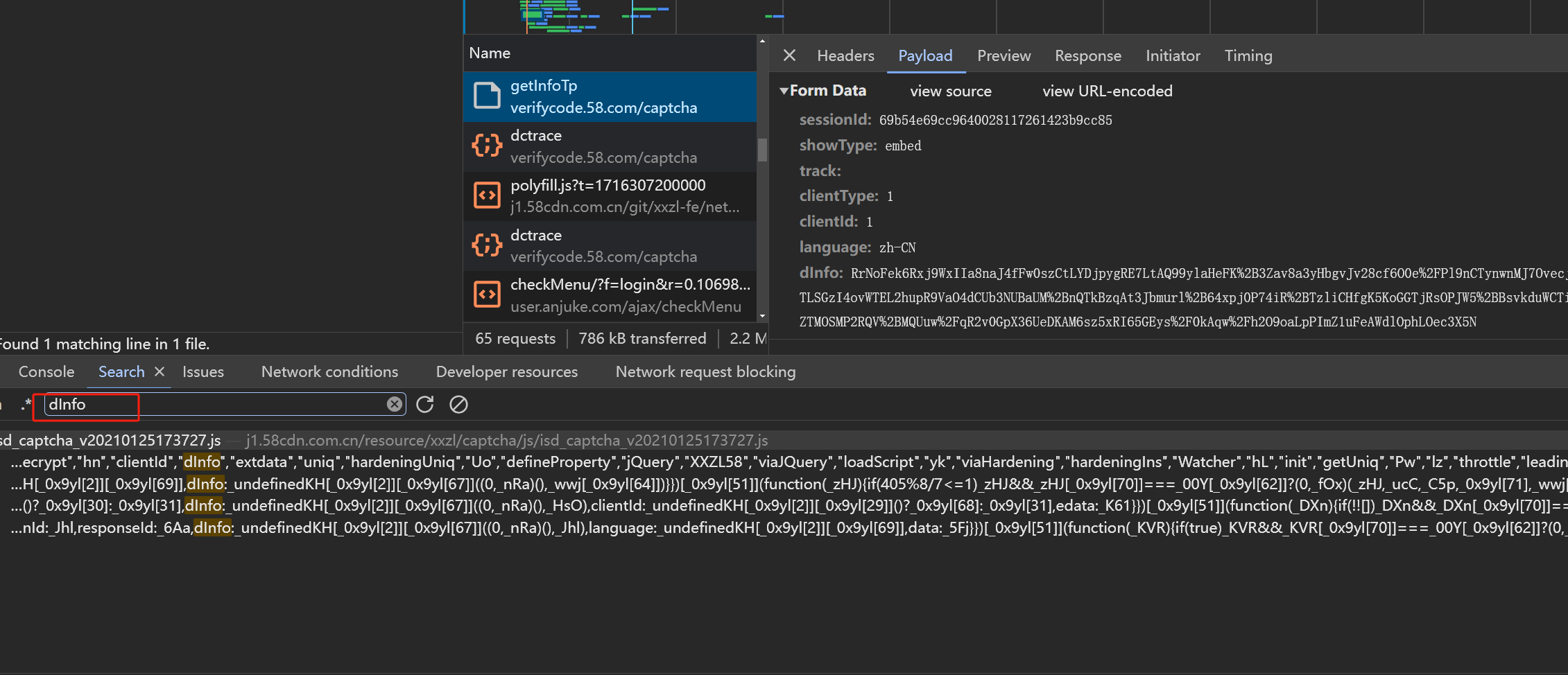This screenshot has width=1568, height=675.
Task: Refresh the search results
Action: [425, 404]
